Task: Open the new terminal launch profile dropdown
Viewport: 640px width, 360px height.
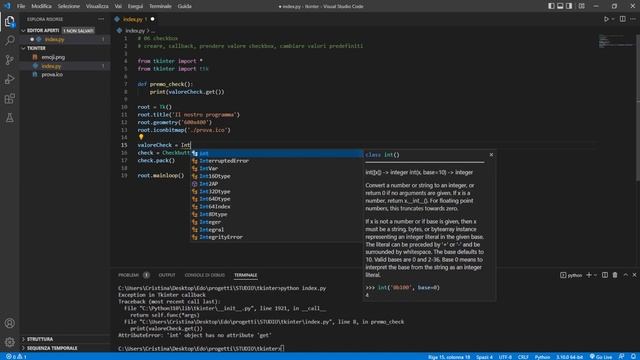Action: coord(595,275)
